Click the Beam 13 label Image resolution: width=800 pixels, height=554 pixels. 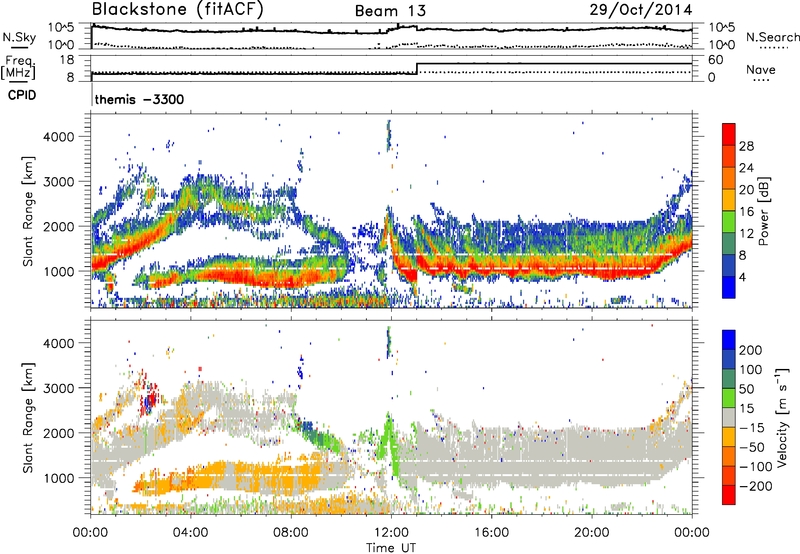pos(390,11)
